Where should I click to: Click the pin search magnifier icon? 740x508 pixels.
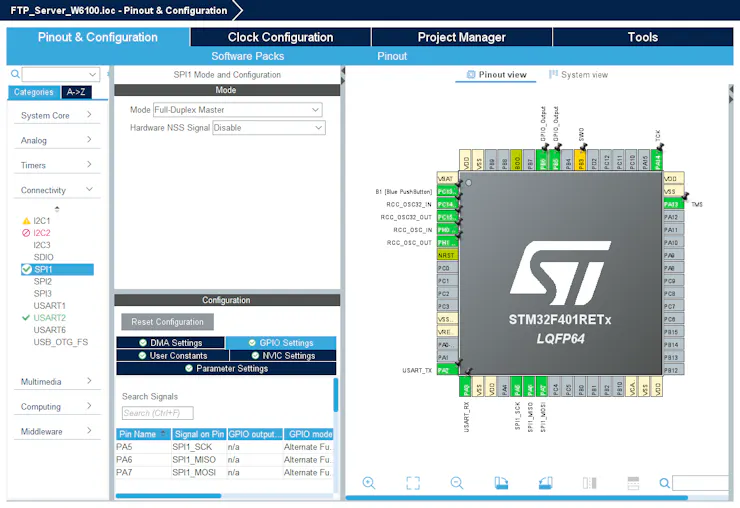coord(664,483)
